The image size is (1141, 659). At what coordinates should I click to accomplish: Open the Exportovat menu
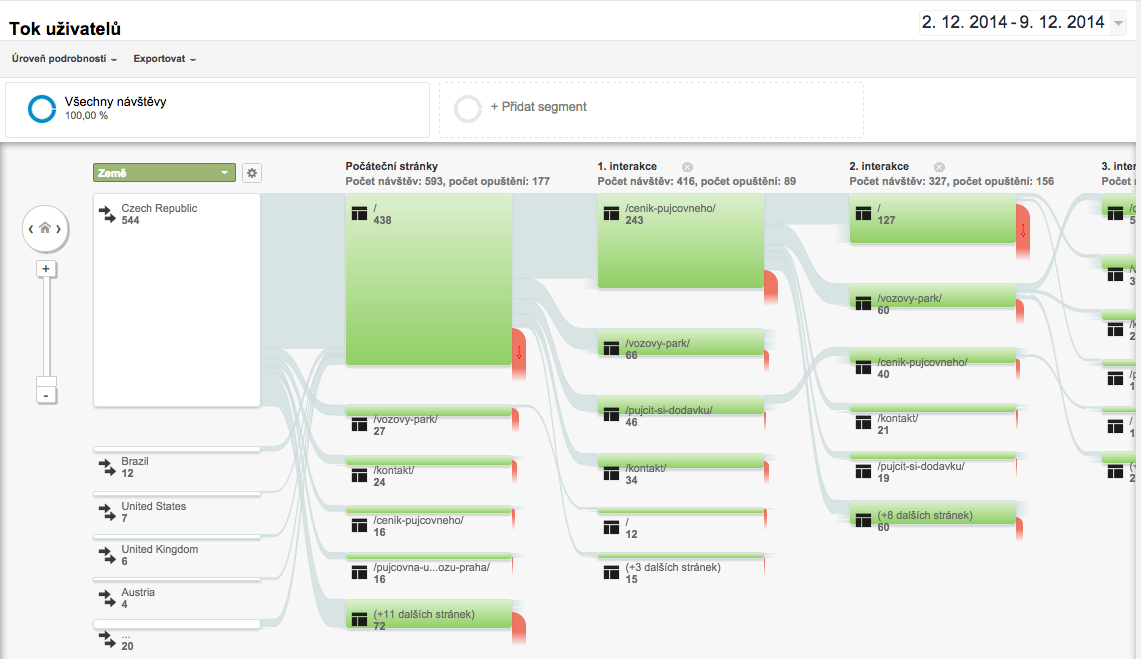pyautogui.click(x=164, y=59)
